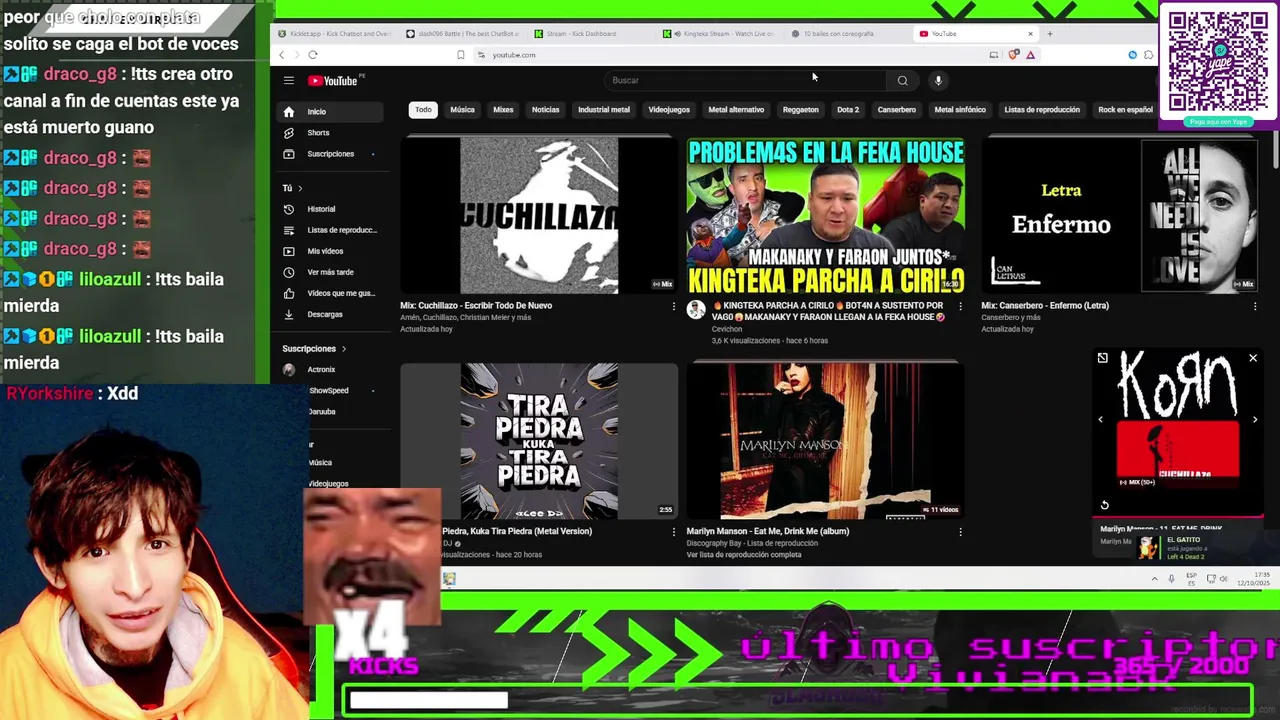Expand the miniplayer to full view
The height and width of the screenshot is (720, 1280).
coord(1102,358)
